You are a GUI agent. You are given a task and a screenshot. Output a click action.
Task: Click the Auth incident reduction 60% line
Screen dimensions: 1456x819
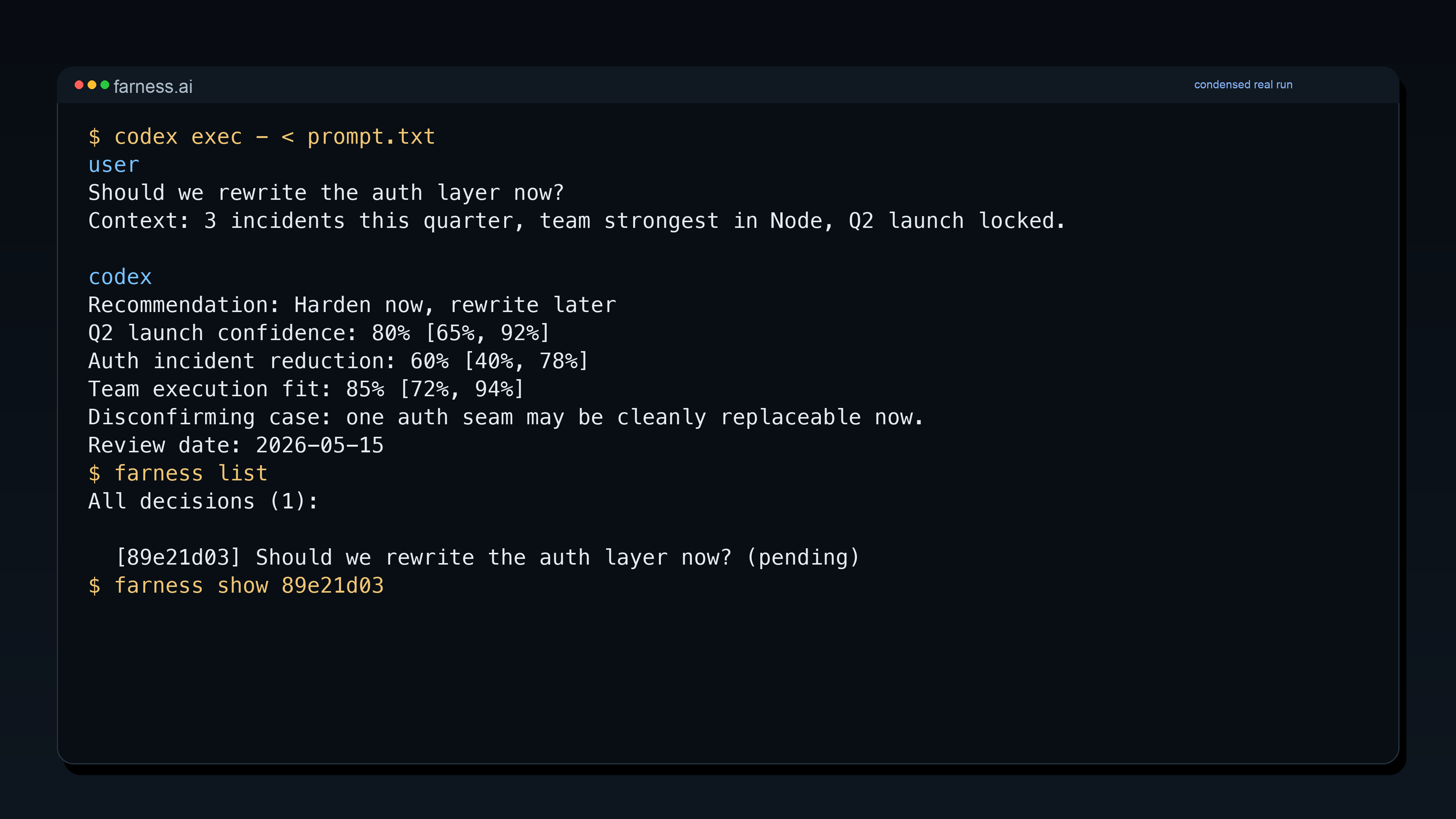pyautogui.click(x=338, y=361)
